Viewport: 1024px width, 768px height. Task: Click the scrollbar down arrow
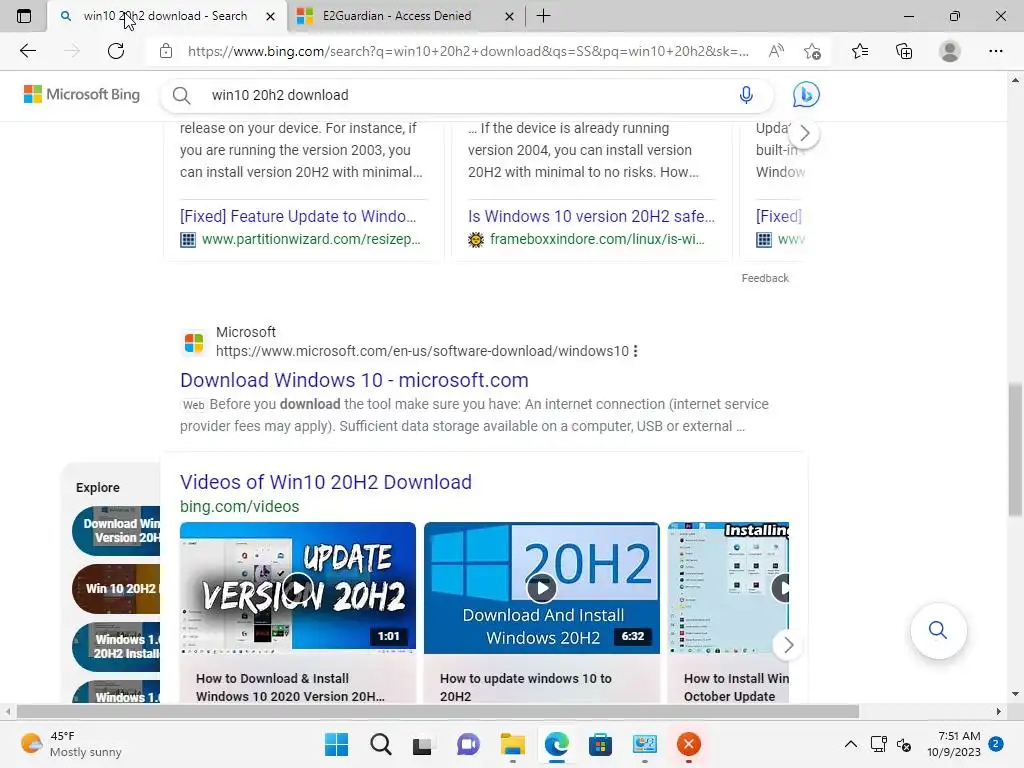tap(1015, 694)
